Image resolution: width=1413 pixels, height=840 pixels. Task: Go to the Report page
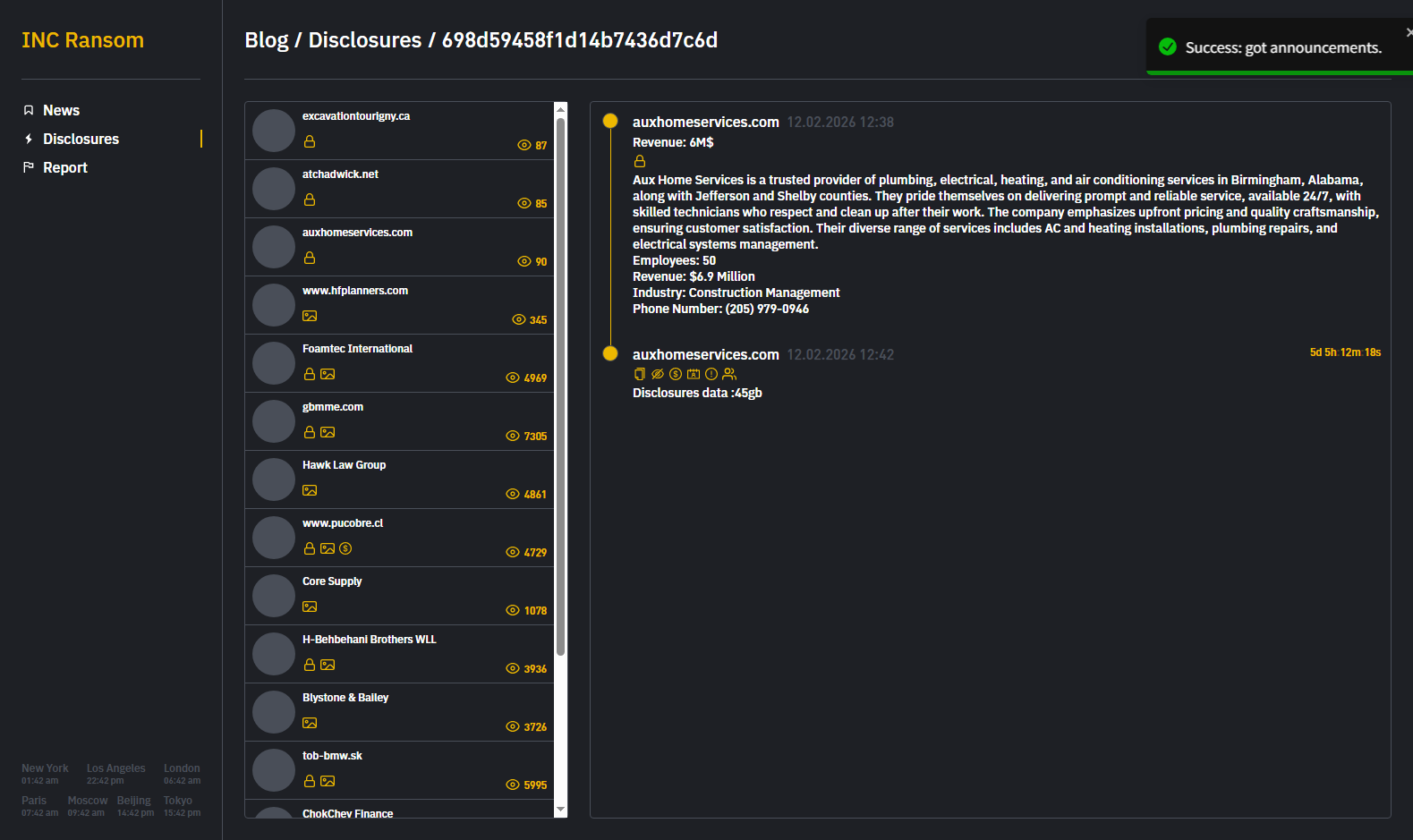tap(64, 167)
